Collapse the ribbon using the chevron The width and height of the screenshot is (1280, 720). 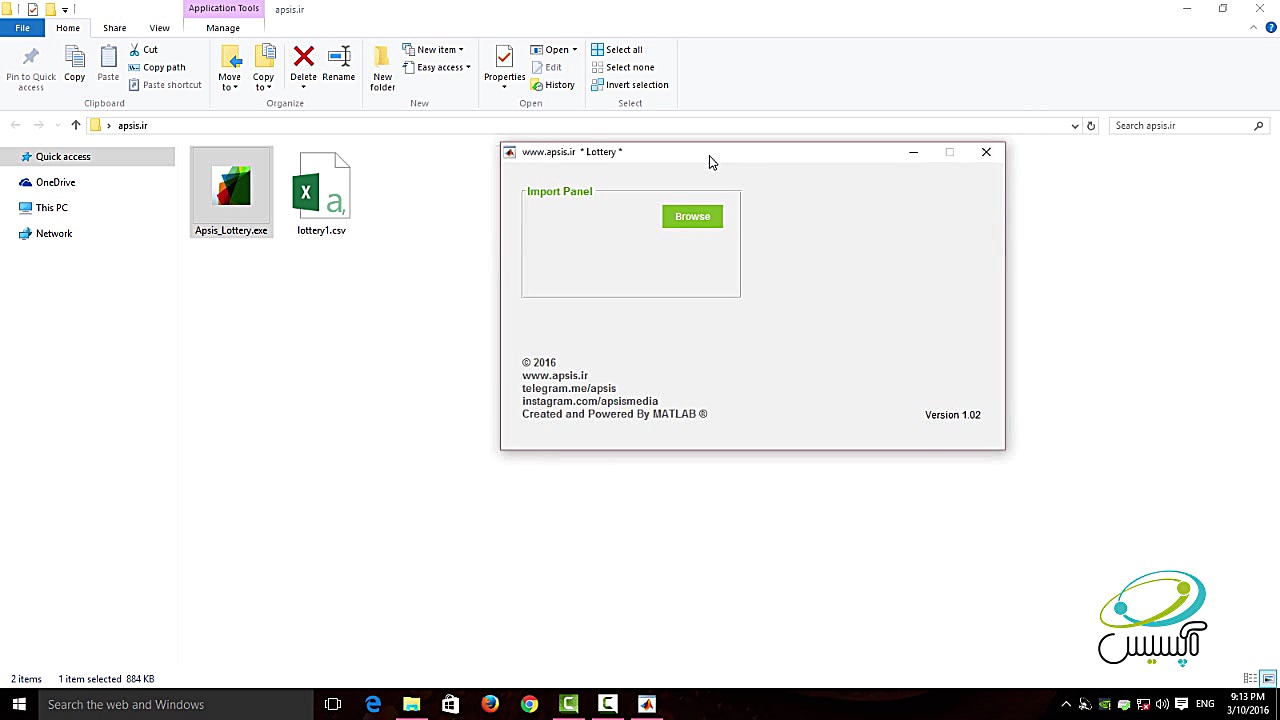pos(1255,28)
